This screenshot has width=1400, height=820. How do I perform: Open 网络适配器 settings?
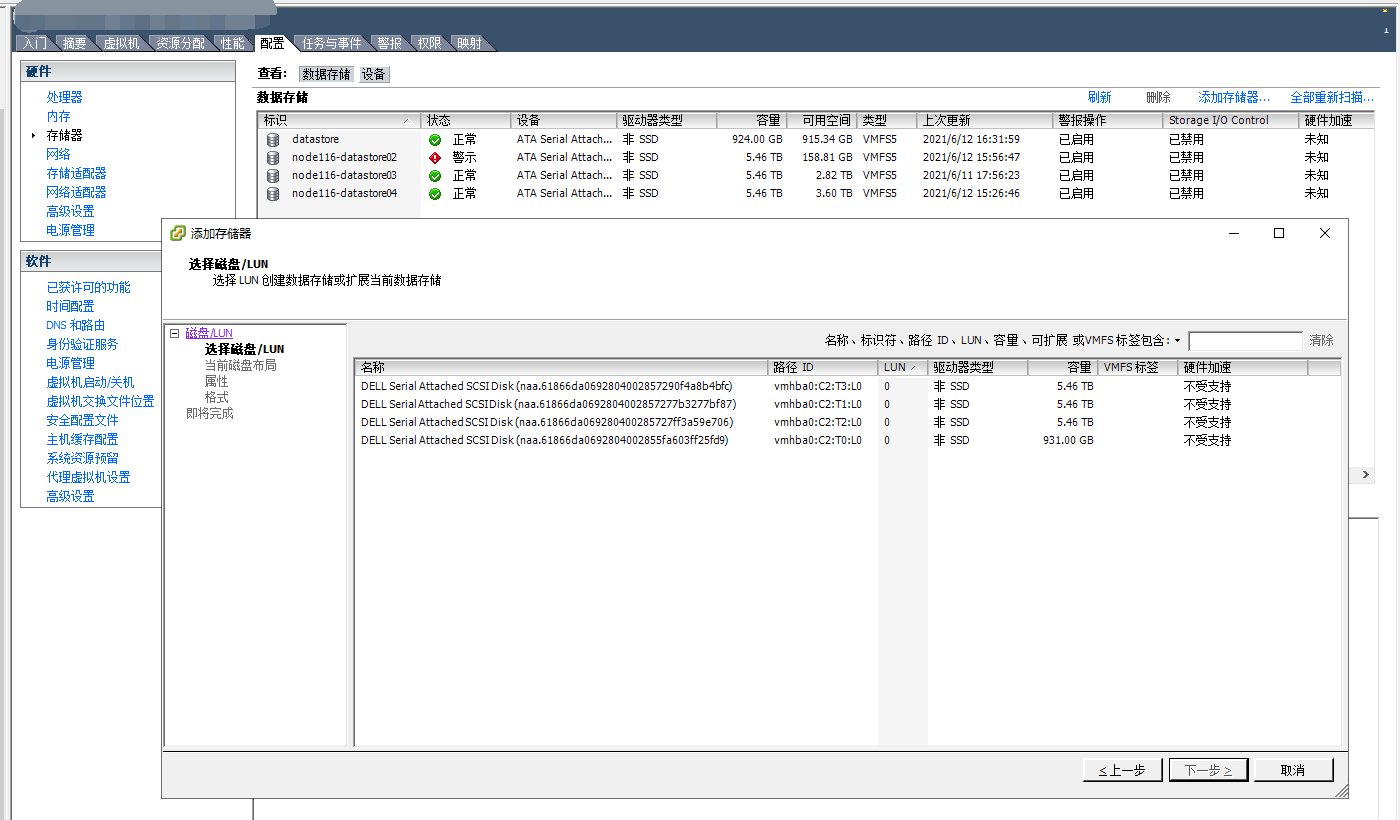click(x=76, y=192)
